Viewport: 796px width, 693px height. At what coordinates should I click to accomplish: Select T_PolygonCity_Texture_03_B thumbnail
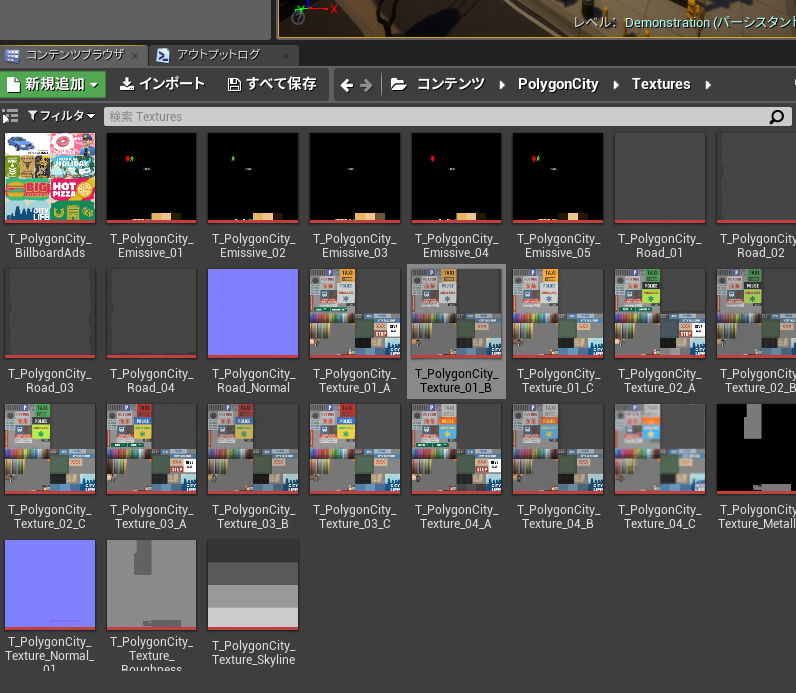(x=253, y=449)
